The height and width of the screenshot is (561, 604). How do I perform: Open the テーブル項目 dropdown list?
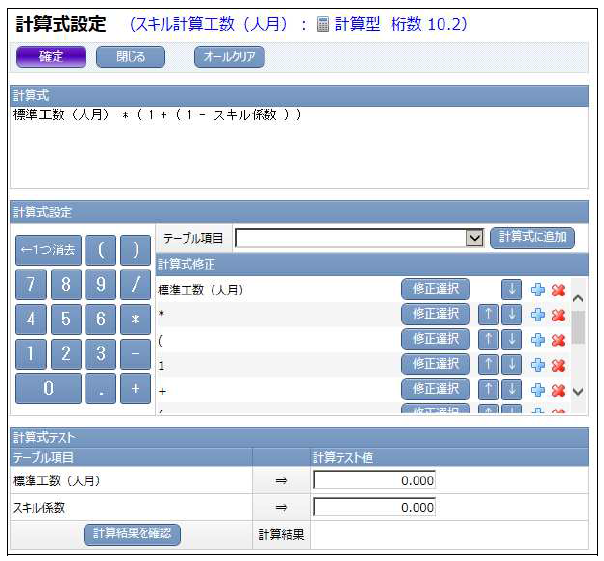[474, 238]
